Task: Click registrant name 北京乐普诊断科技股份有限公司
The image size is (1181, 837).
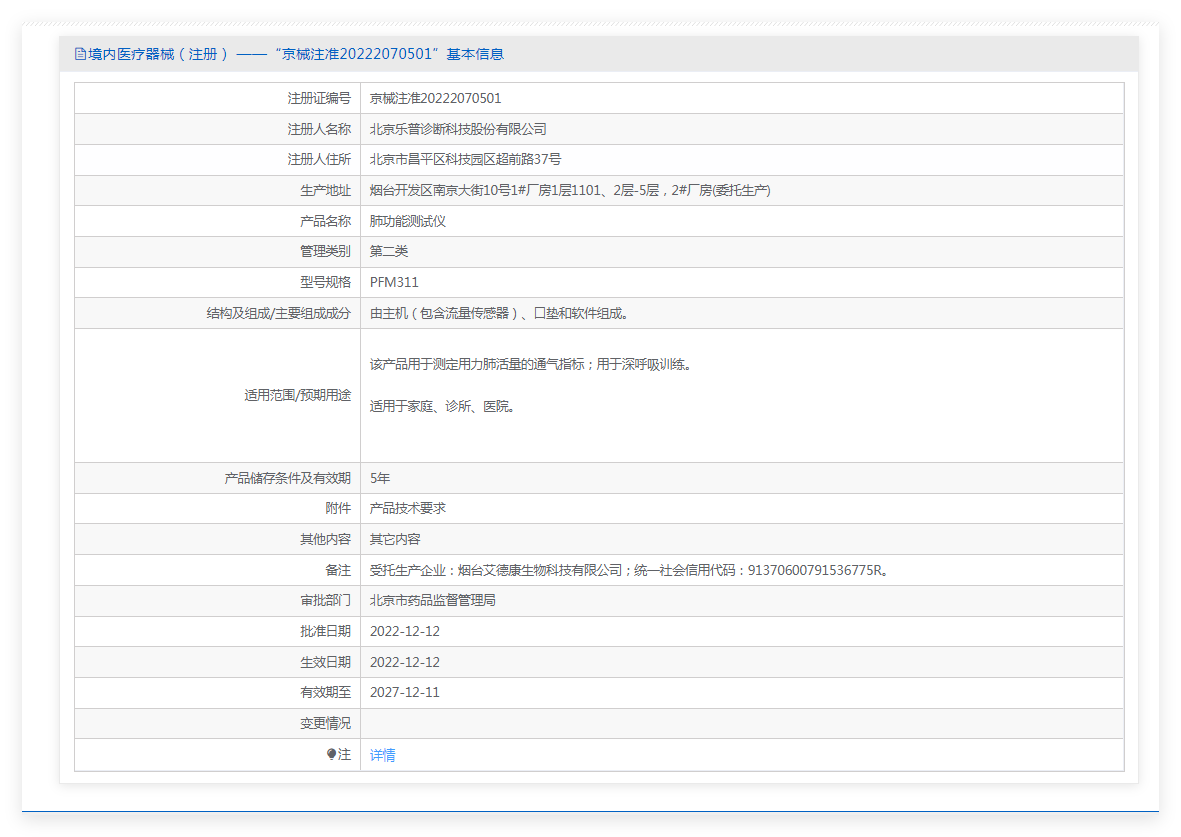Action: 458,130
